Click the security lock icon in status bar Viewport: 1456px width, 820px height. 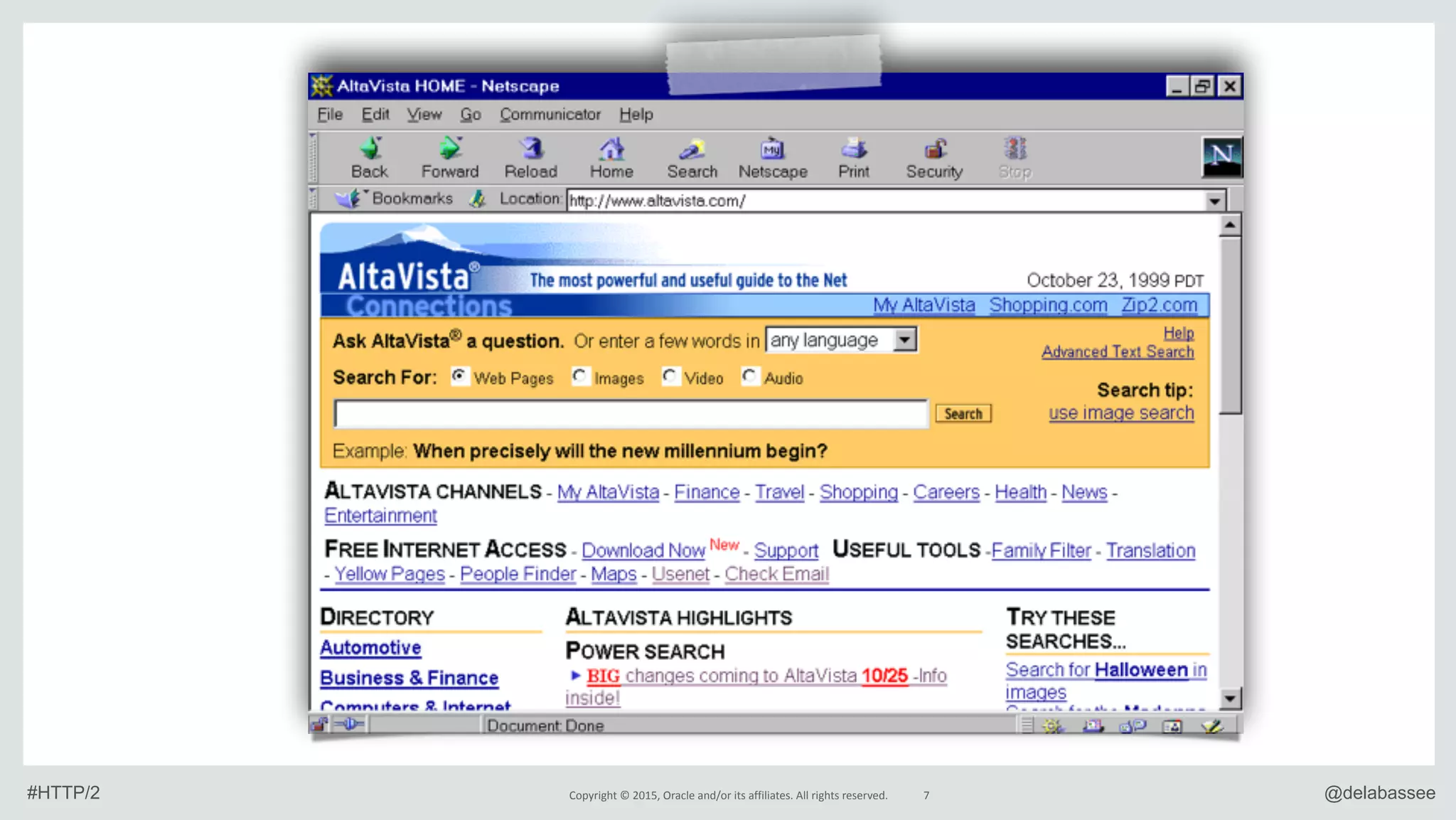point(319,725)
